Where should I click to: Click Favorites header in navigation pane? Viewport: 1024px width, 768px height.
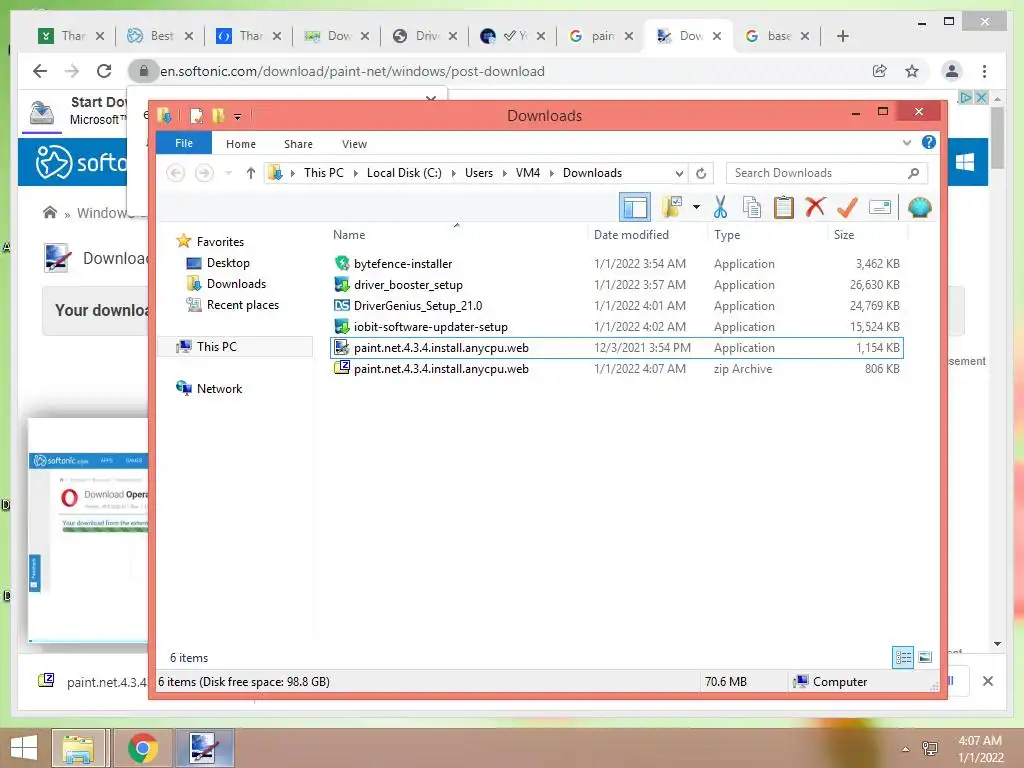coord(220,242)
